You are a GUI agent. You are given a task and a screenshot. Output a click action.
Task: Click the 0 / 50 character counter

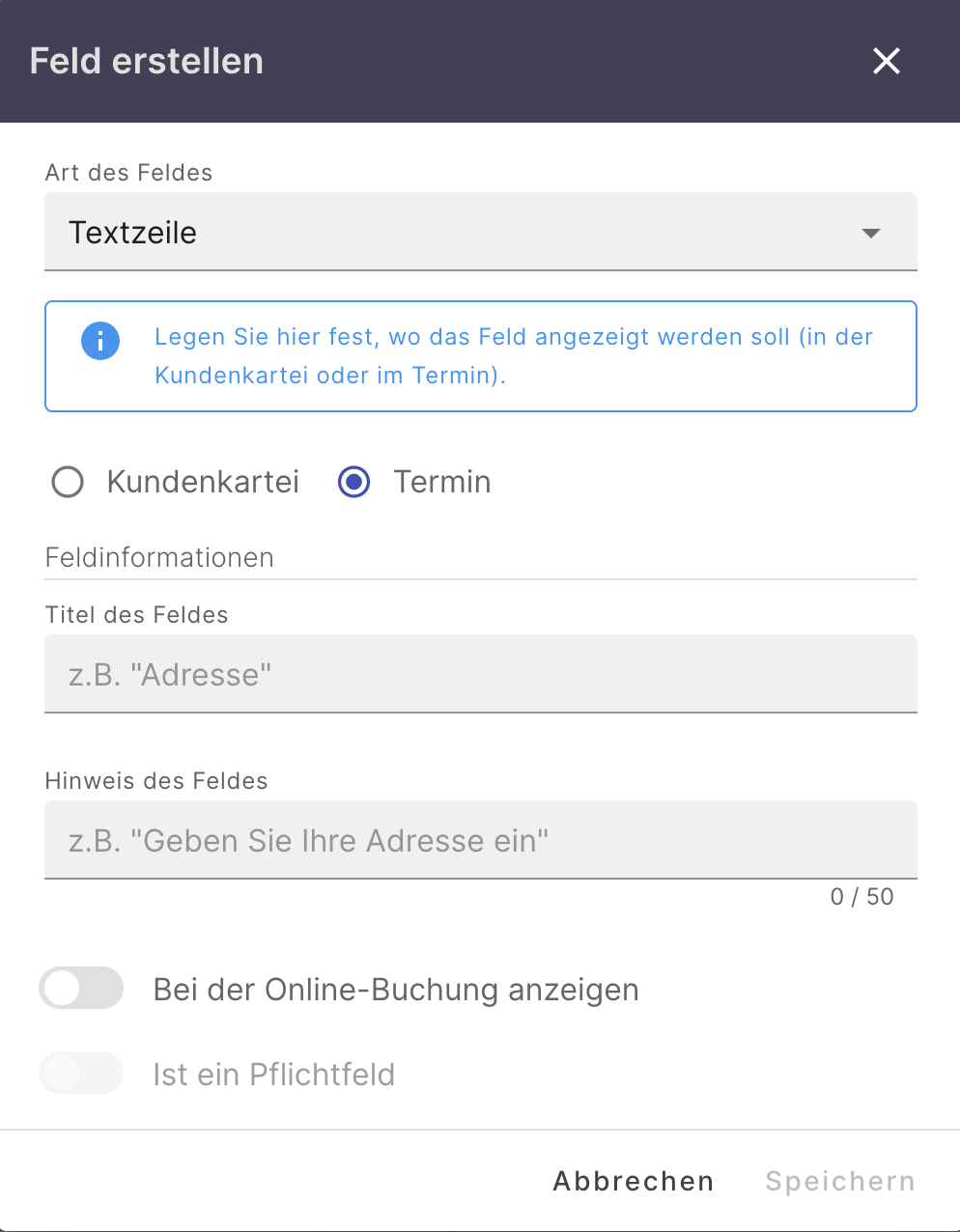[x=862, y=896]
